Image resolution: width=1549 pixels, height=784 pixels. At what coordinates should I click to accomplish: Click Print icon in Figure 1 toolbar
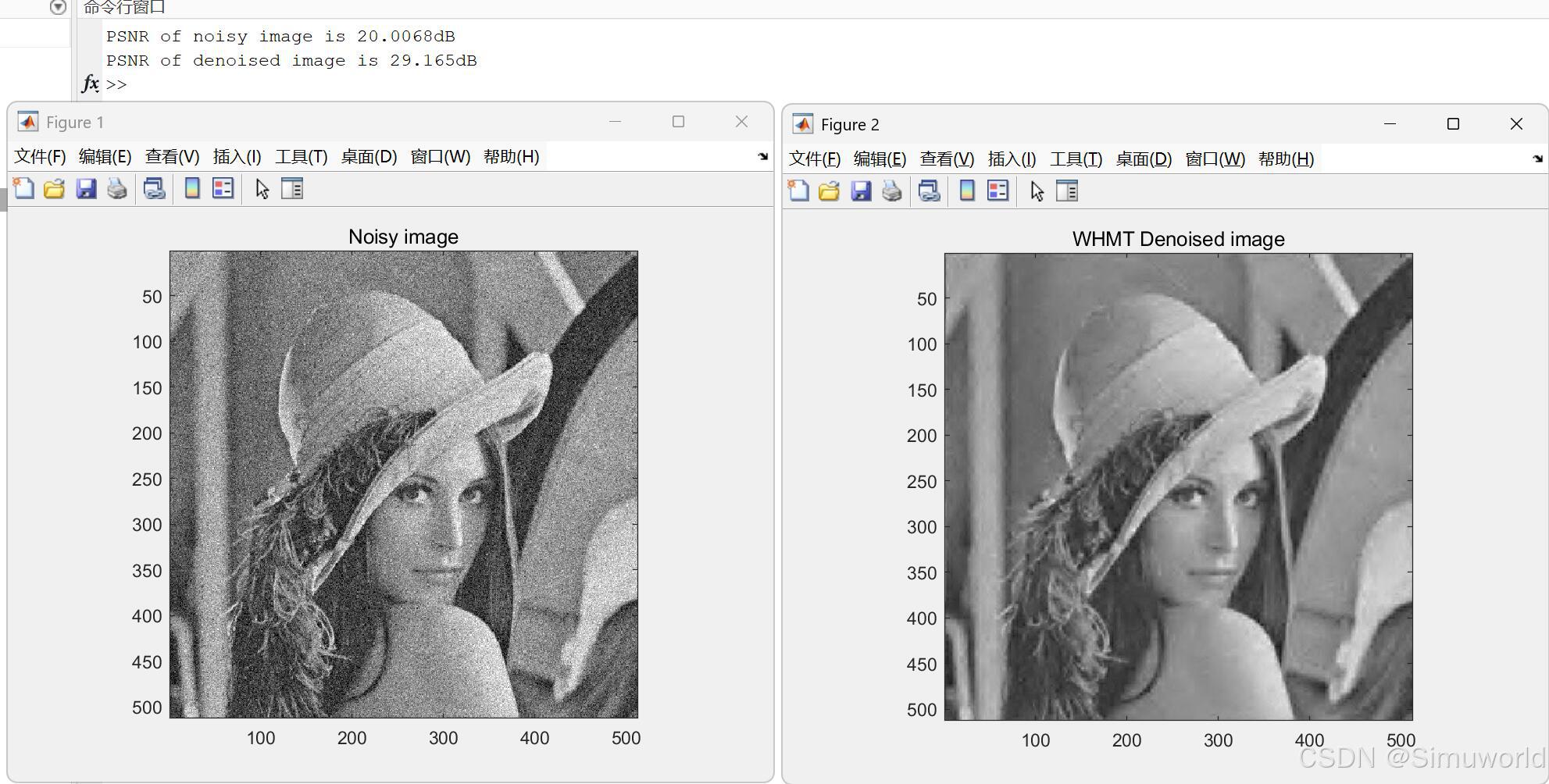(x=117, y=188)
